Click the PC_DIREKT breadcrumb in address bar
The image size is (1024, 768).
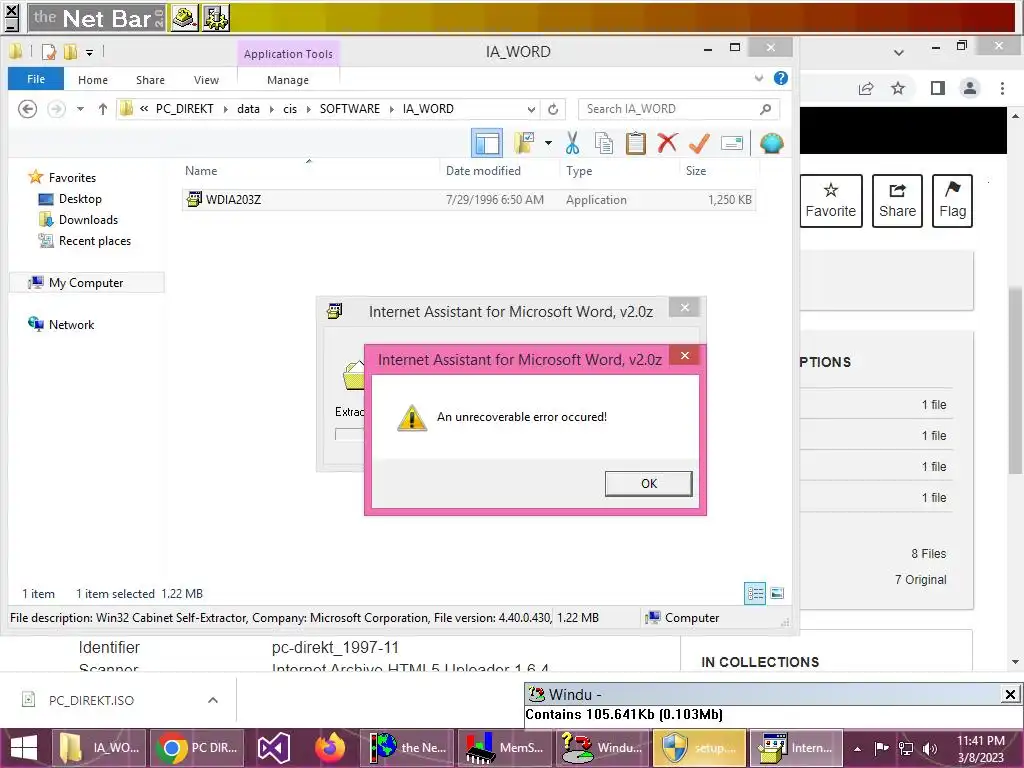point(184,109)
